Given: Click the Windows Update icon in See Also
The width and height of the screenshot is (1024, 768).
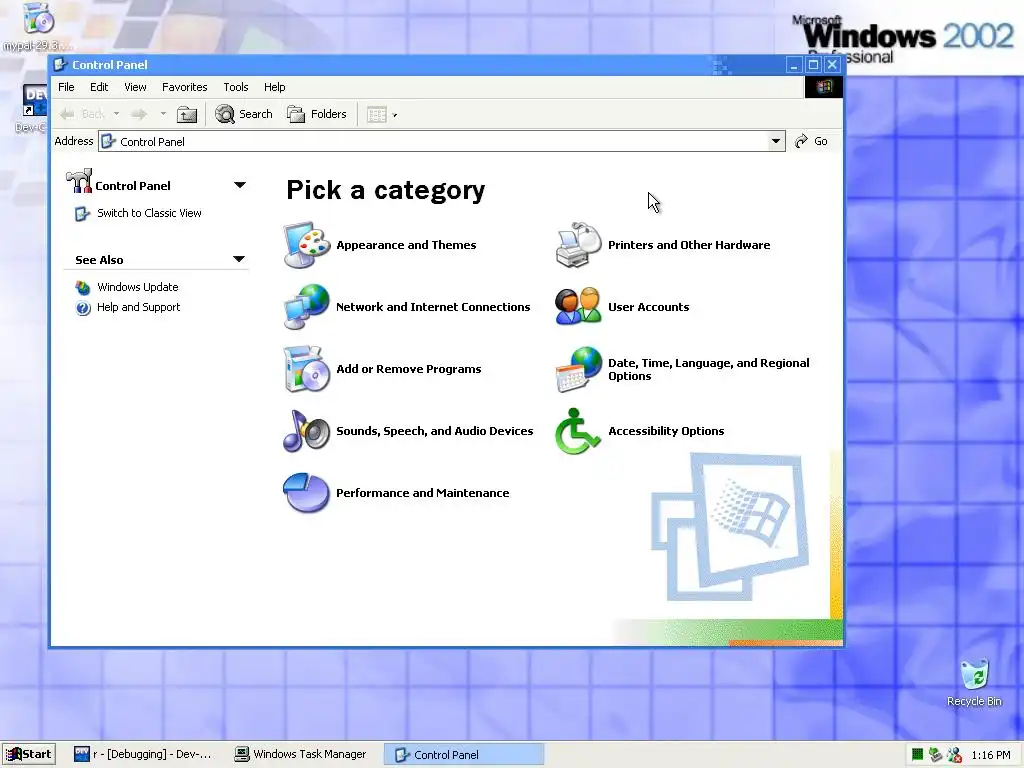Looking at the screenshot, I should 83,287.
